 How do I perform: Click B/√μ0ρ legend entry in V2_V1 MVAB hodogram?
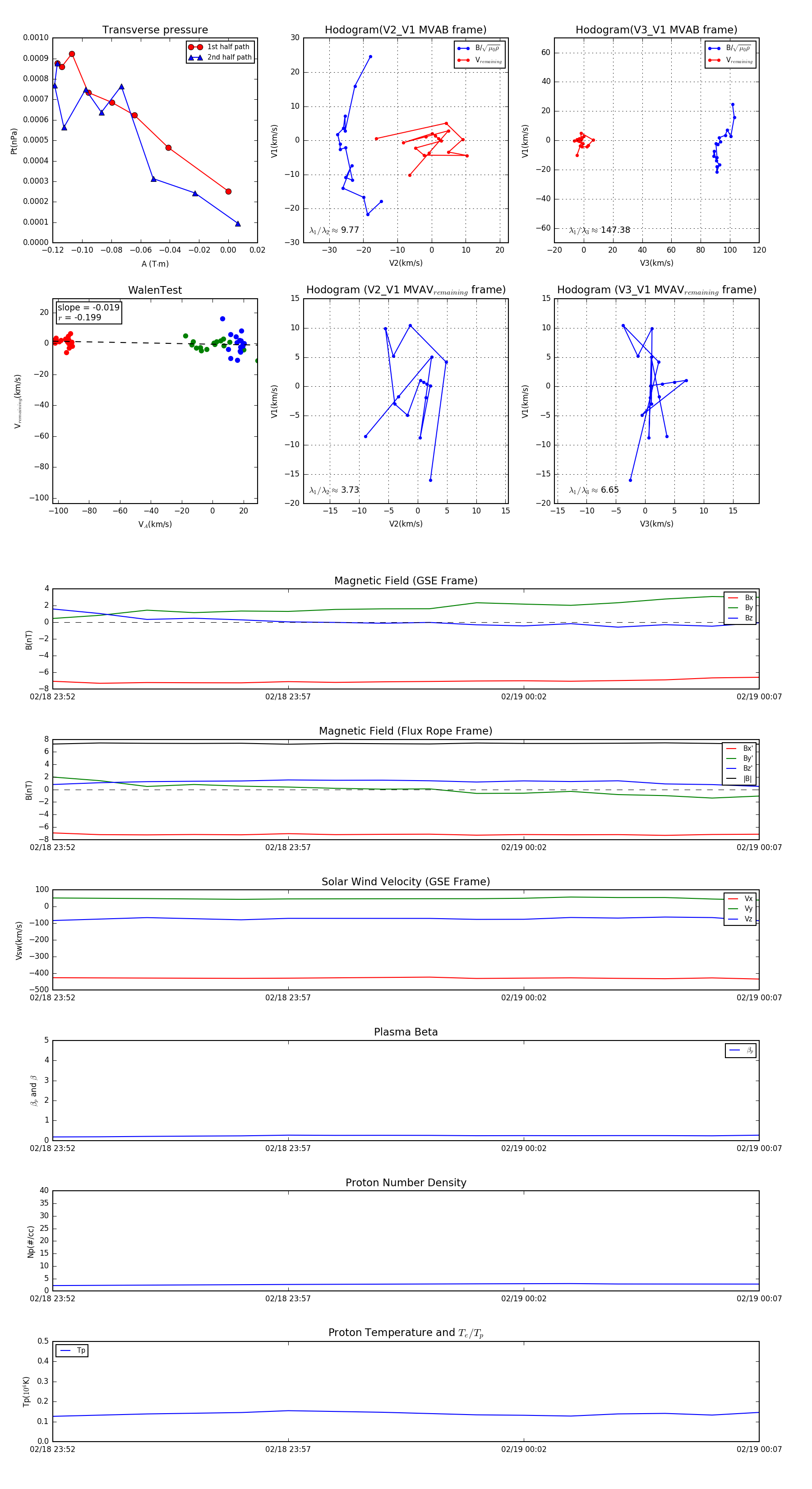tap(480, 49)
